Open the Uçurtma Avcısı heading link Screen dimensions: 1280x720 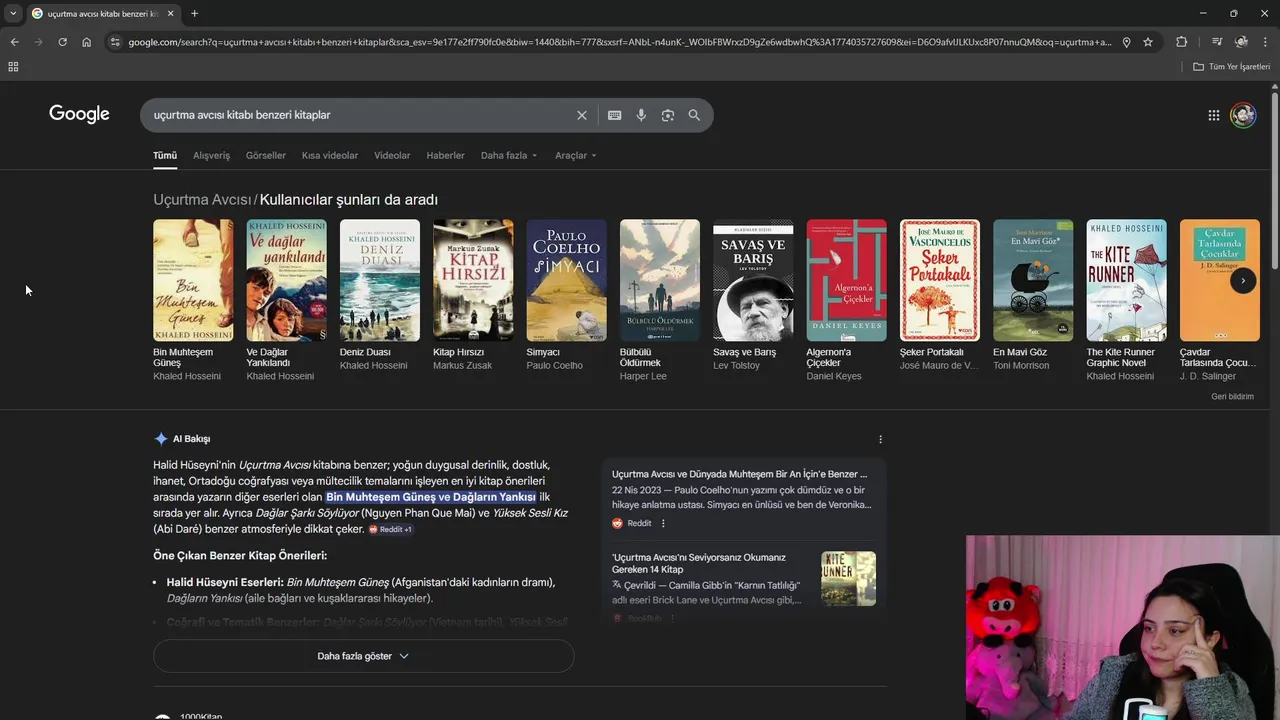pos(202,200)
